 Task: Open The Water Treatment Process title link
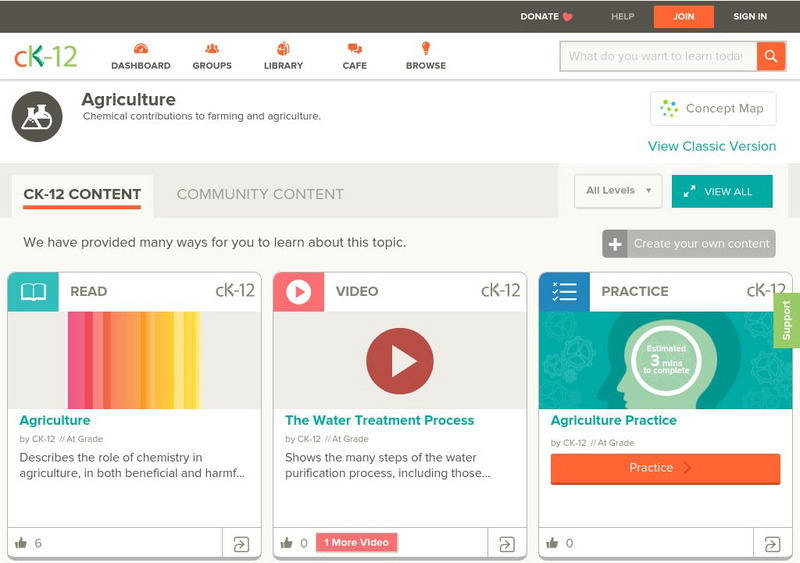coord(380,421)
